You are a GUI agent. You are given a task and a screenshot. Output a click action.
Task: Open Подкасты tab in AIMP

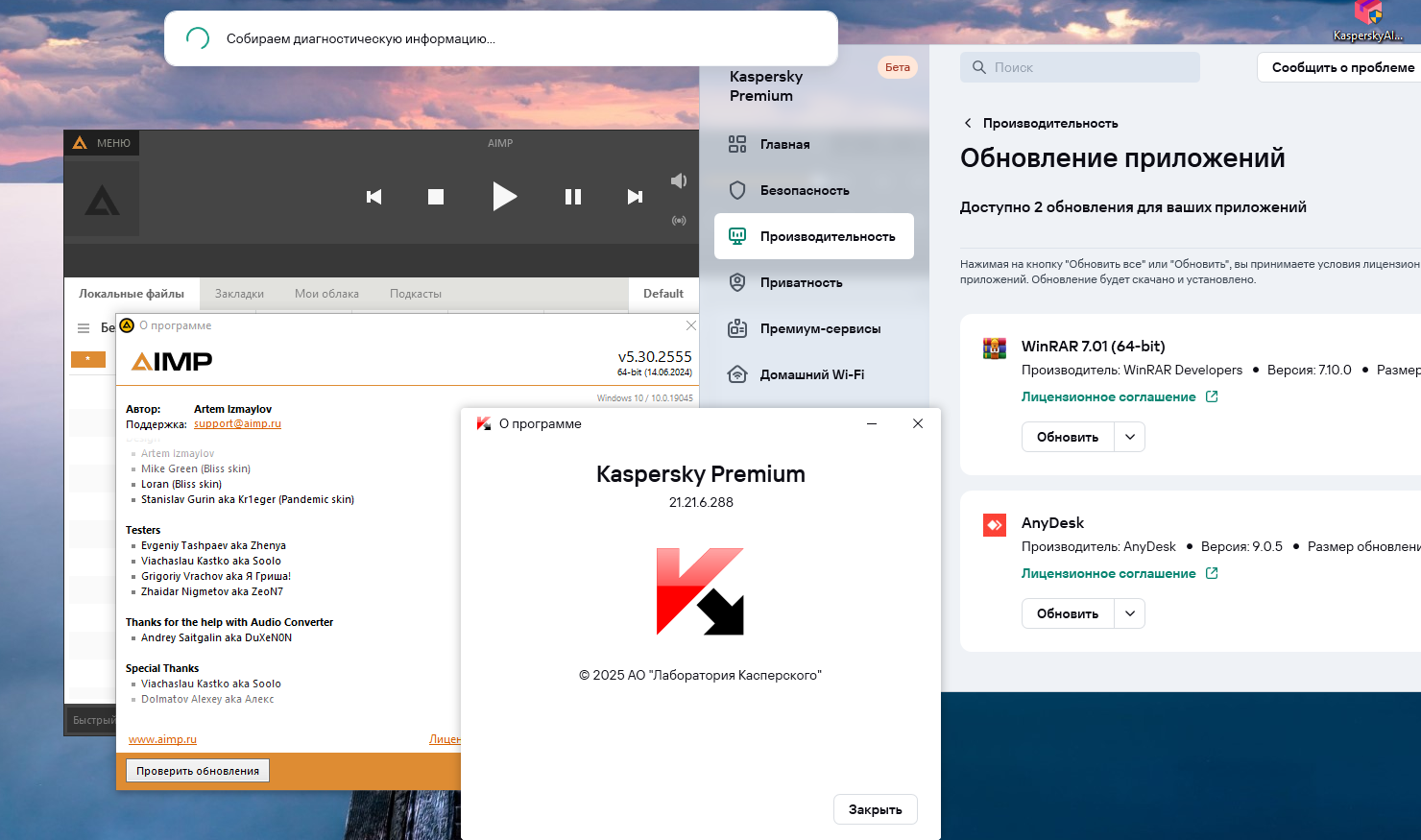[x=416, y=294]
